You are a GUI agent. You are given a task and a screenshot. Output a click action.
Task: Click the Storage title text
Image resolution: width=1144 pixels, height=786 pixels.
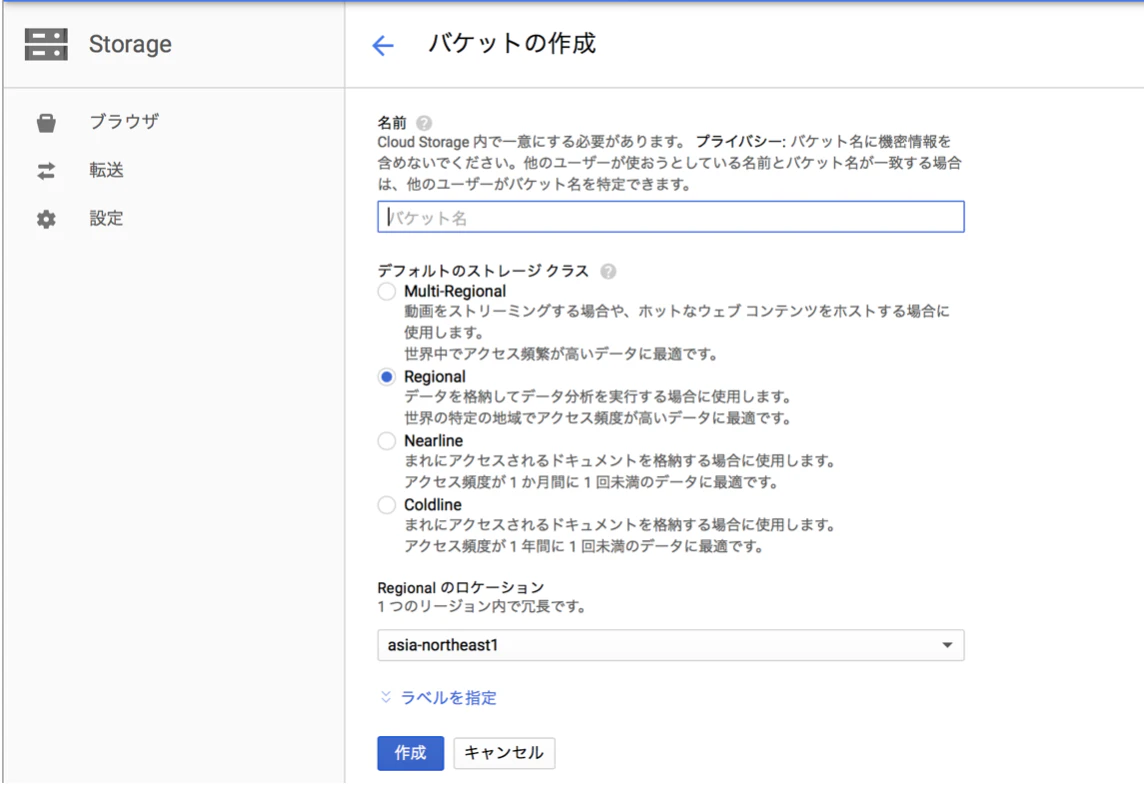(130, 45)
